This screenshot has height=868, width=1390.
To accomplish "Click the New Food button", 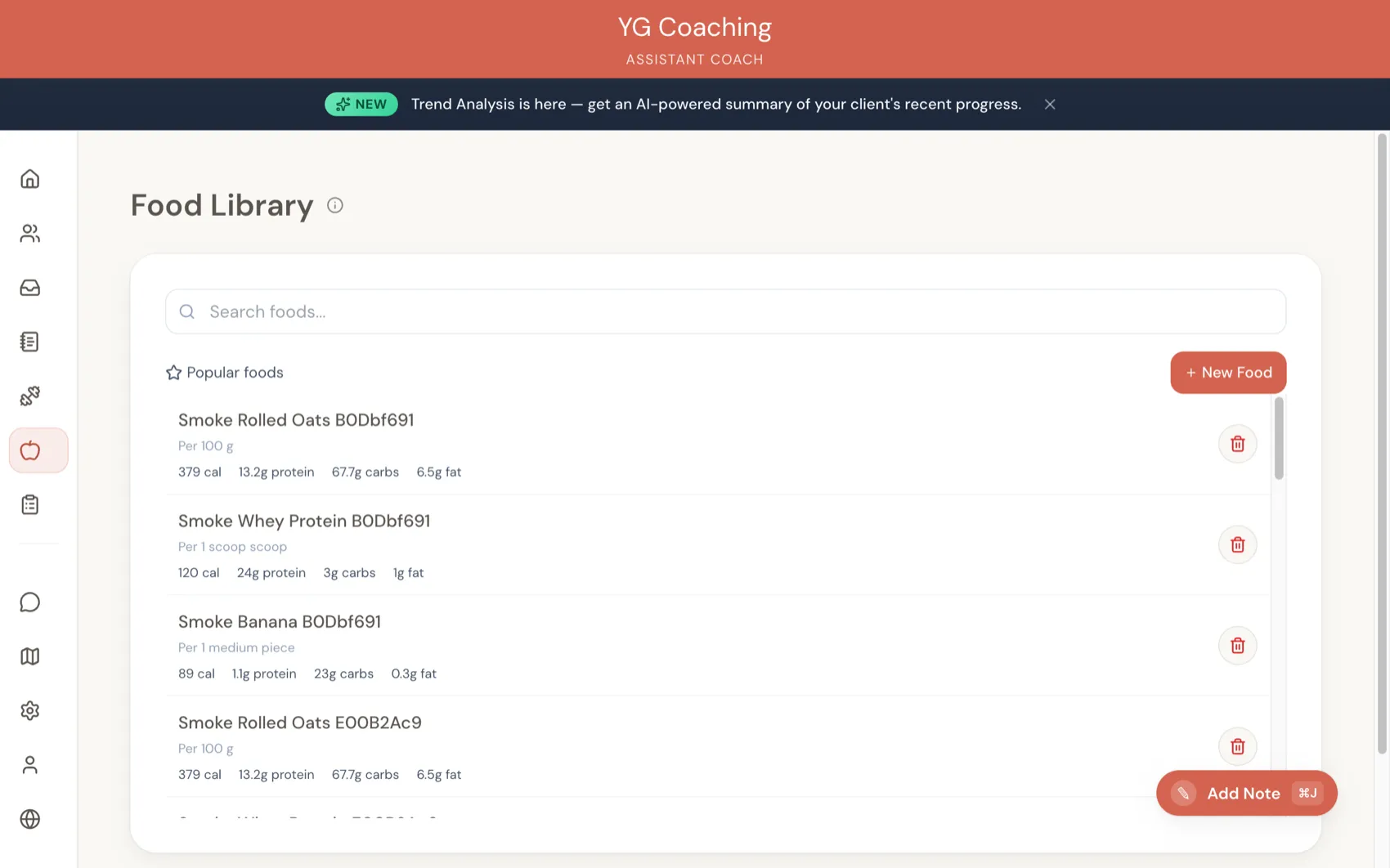I will tap(1228, 373).
